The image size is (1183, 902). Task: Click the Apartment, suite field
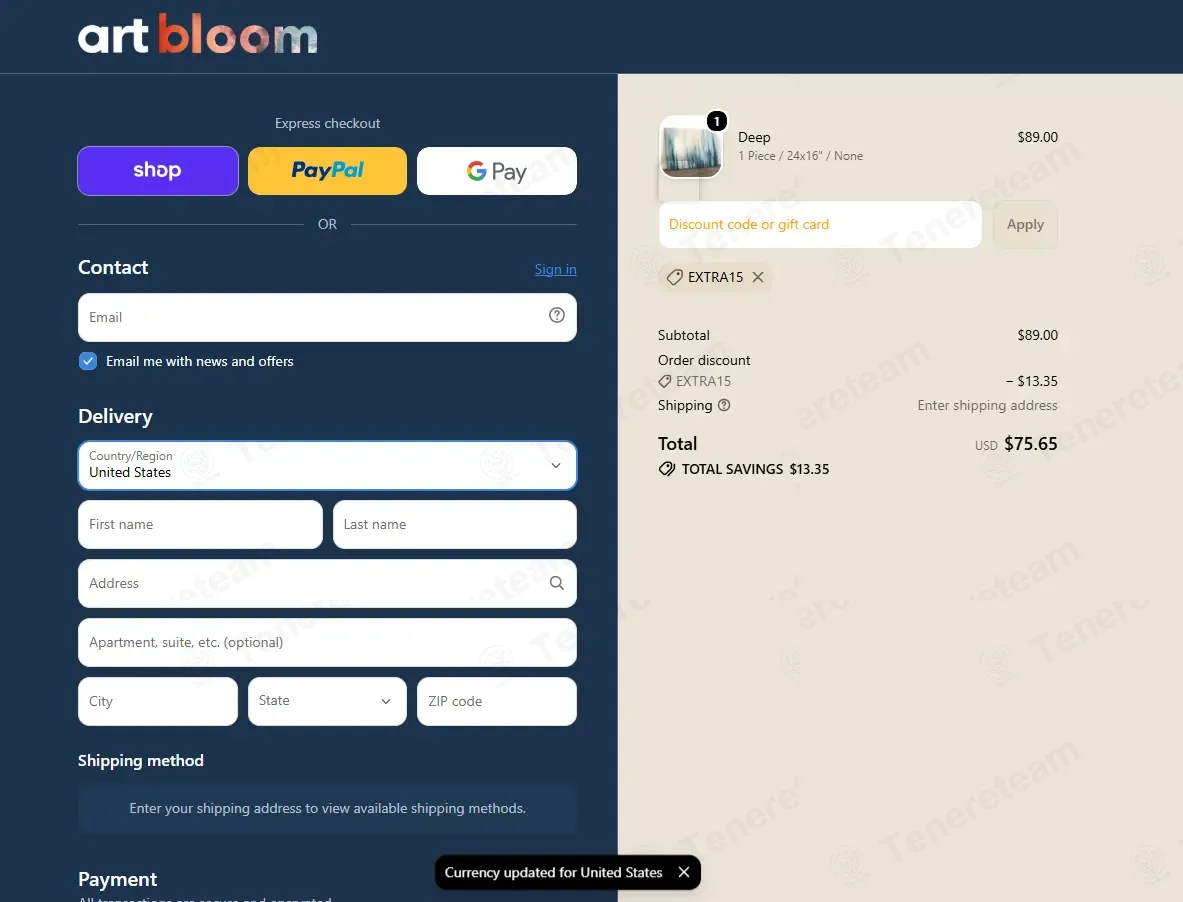point(327,643)
